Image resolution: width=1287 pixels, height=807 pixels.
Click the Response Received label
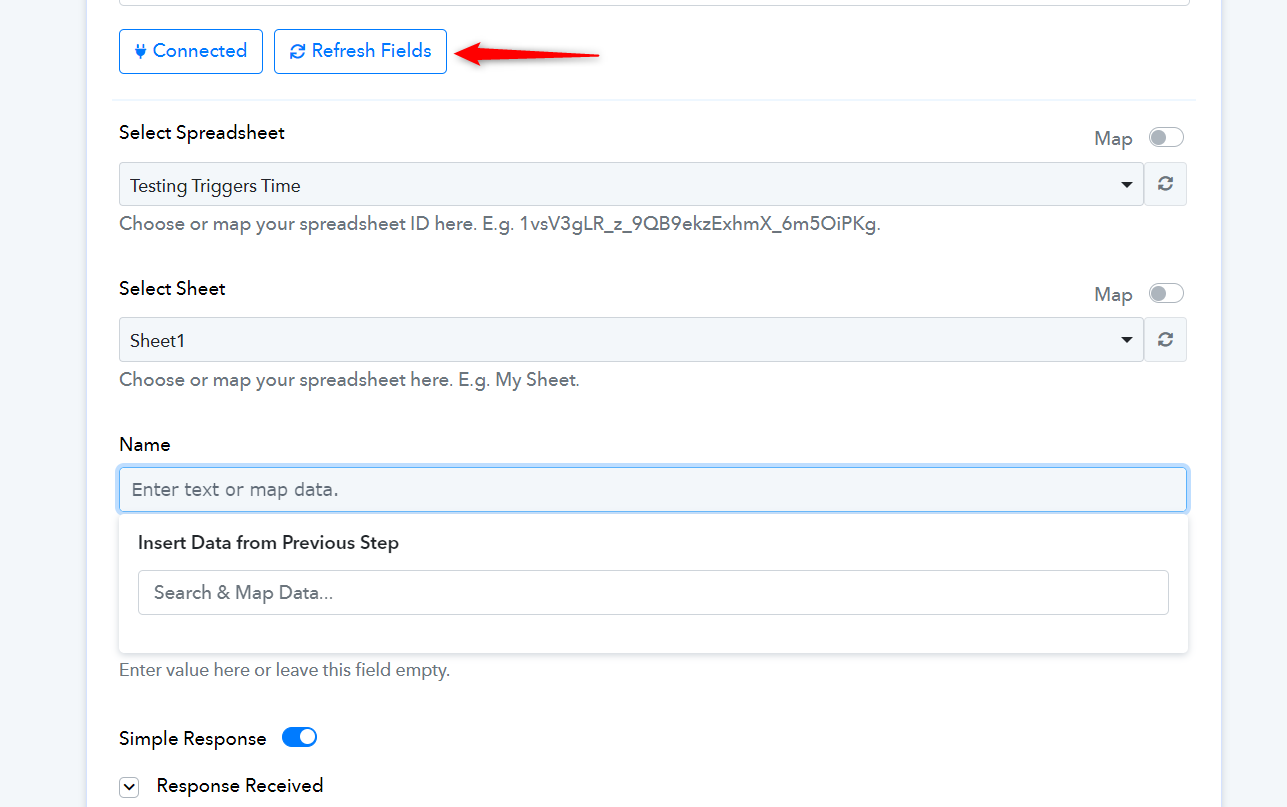(x=240, y=786)
